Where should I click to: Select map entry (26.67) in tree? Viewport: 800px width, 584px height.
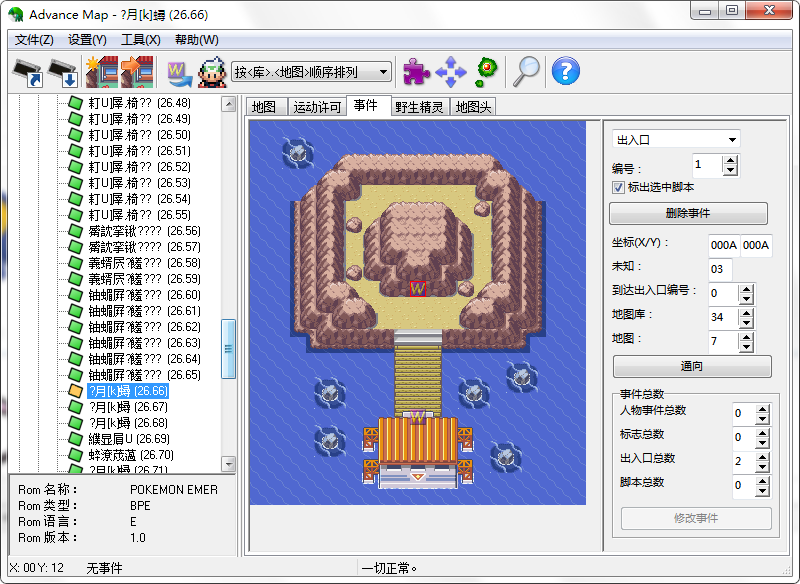[128, 407]
